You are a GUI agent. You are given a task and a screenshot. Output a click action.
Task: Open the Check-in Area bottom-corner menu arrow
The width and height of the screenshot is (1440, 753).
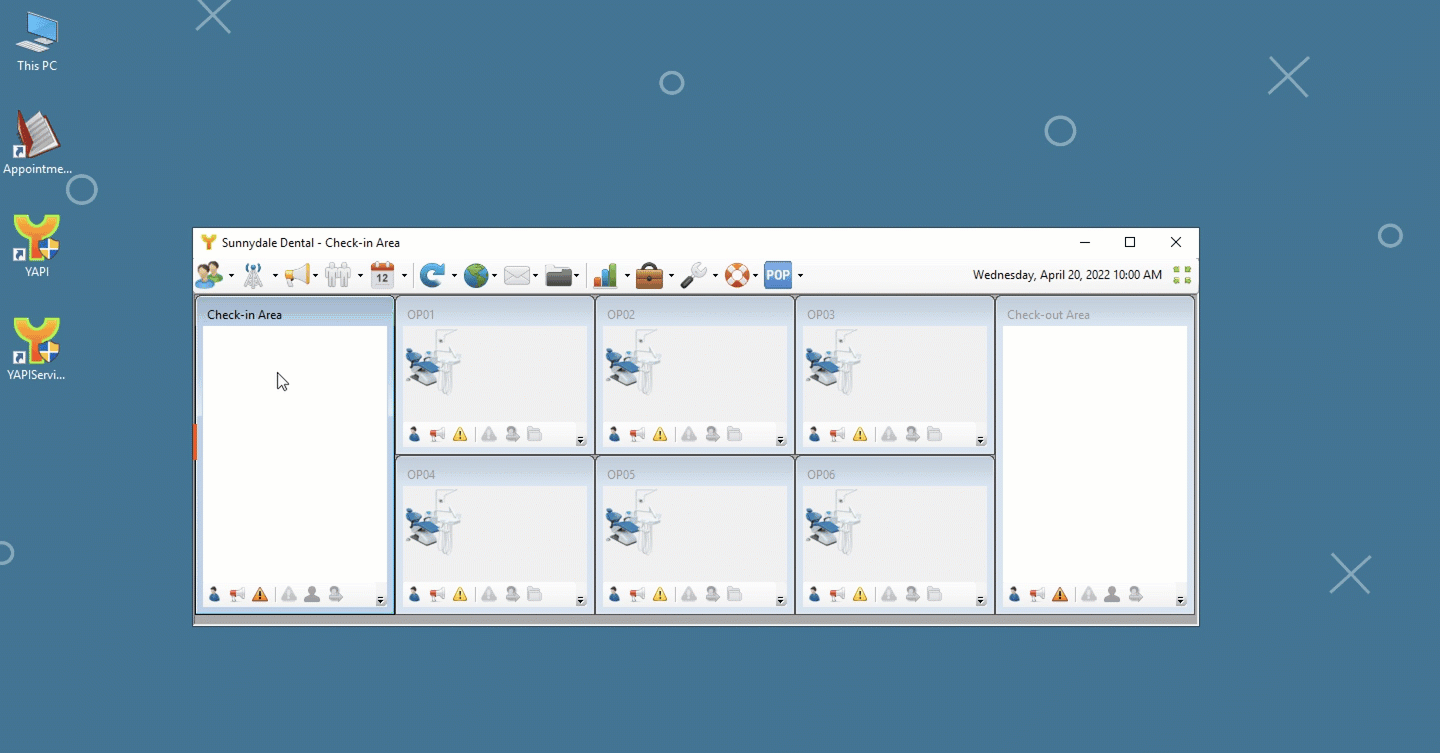click(381, 601)
